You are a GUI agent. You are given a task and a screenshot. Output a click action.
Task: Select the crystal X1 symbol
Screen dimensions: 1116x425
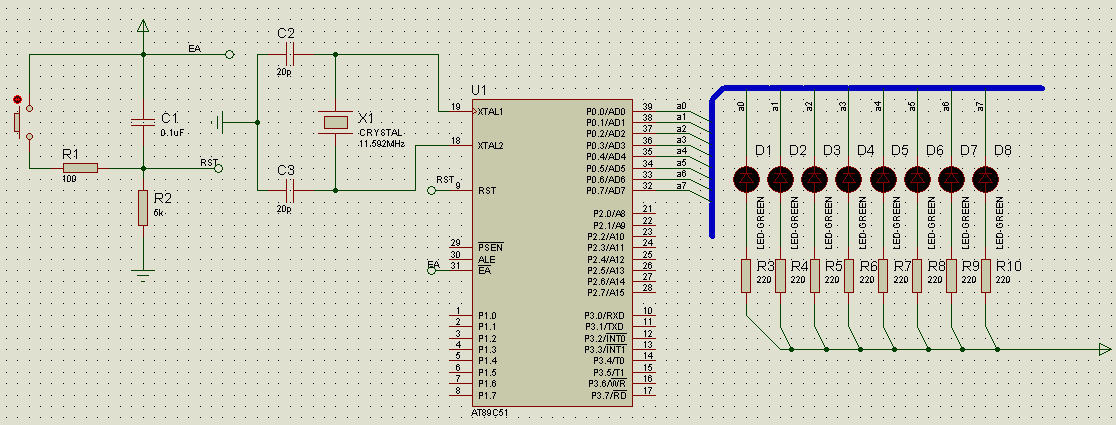pyautogui.click(x=334, y=123)
